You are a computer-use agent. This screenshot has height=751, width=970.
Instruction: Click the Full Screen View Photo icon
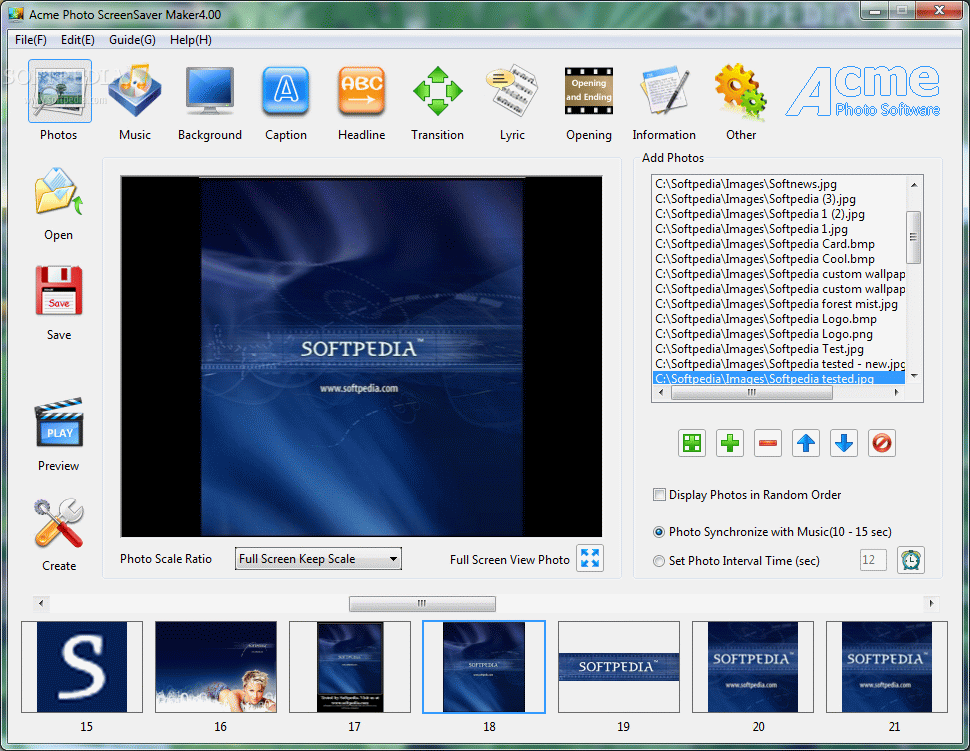point(590,558)
